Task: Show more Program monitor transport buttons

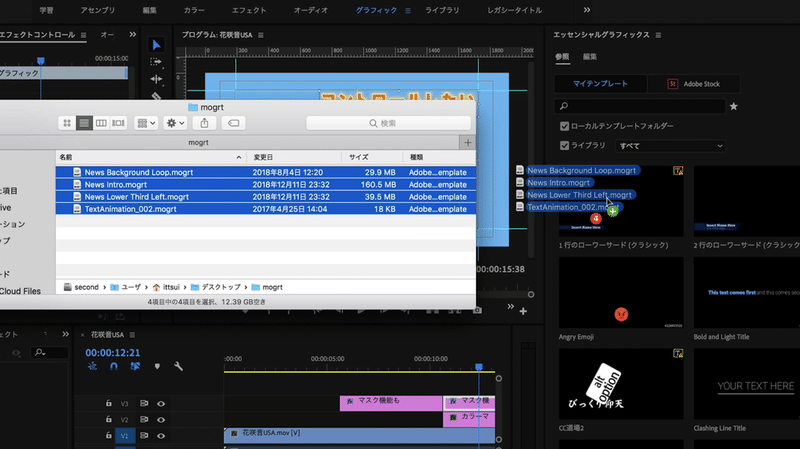Action: [x=510, y=307]
